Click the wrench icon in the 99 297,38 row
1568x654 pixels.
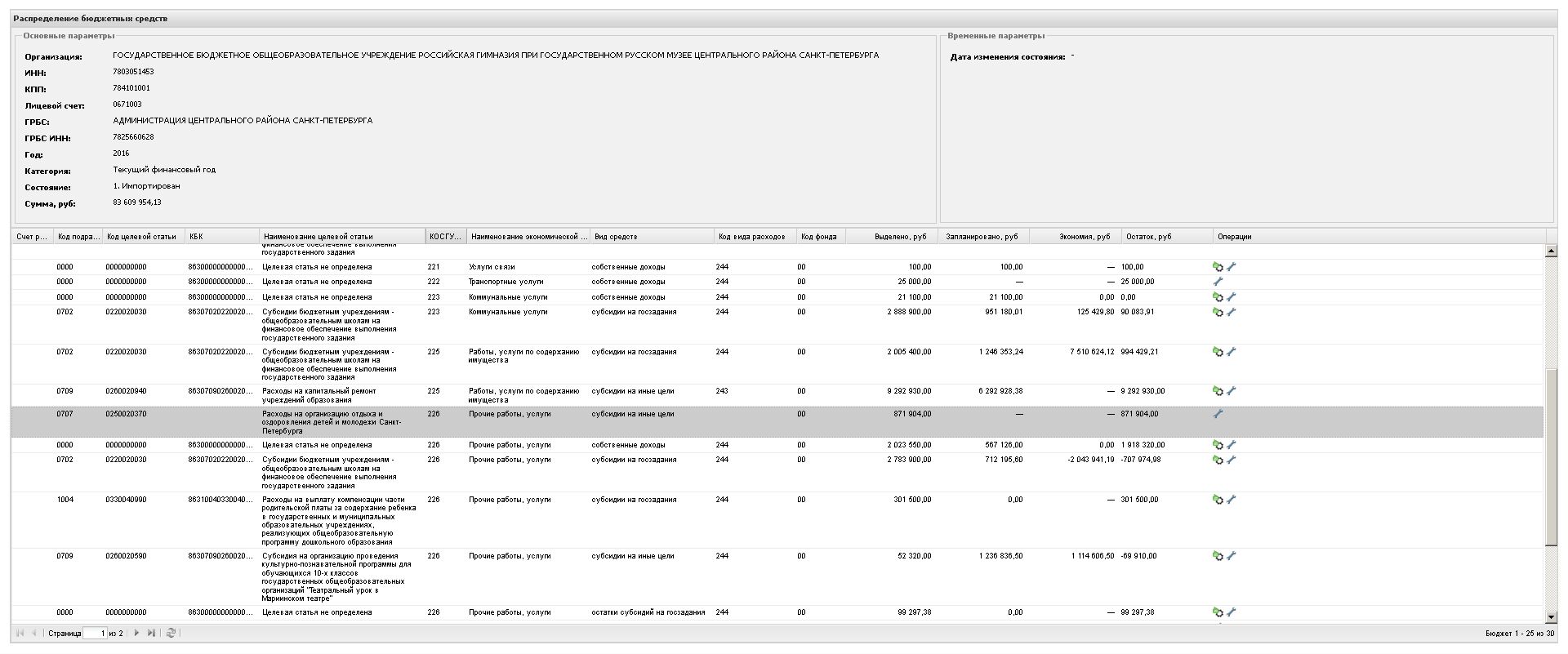click(x=1232, y=612)
